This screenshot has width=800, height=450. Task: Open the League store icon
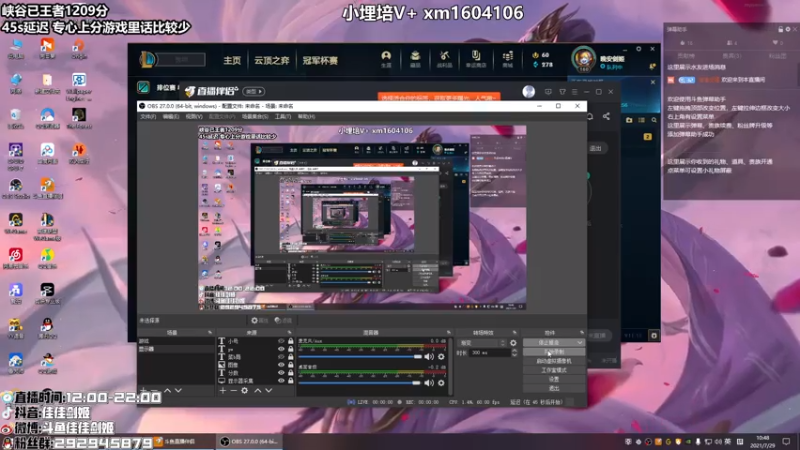pos(508,58)
